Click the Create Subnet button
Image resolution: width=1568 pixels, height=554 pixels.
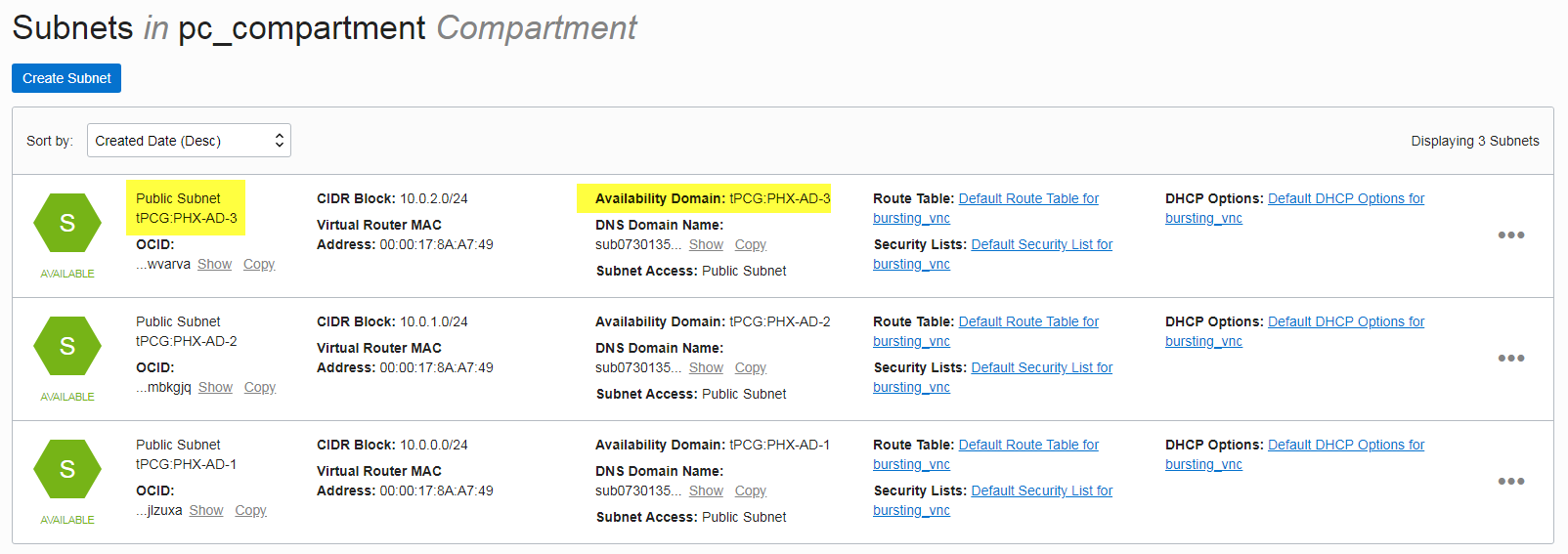click(x=66, y=78)
